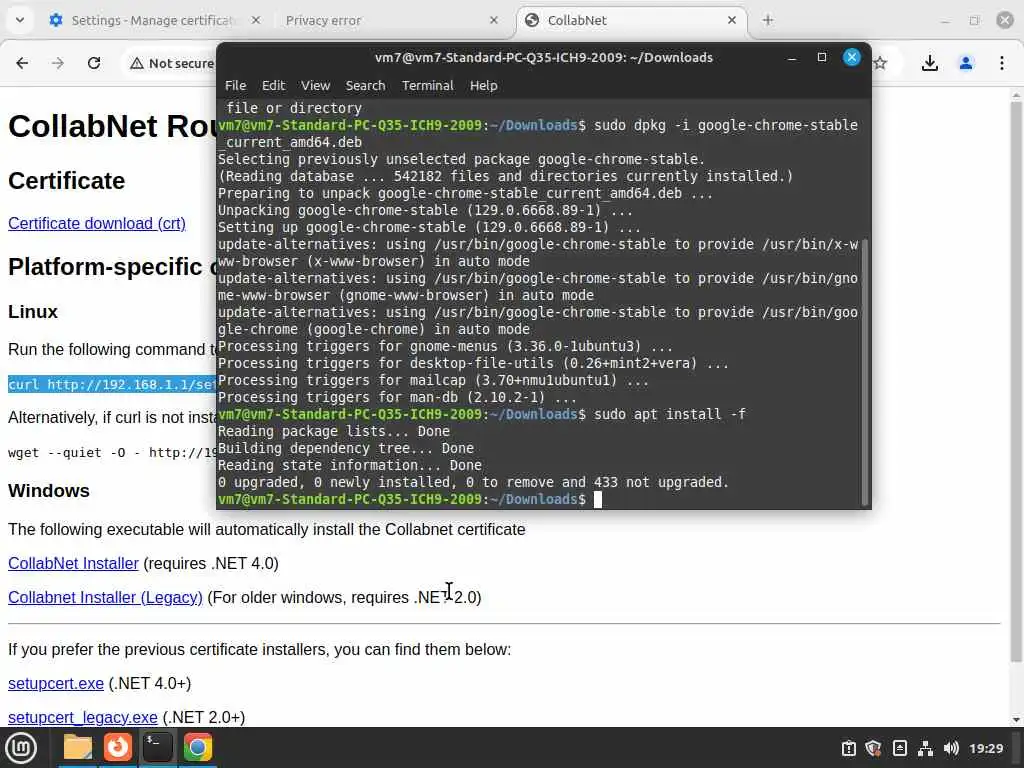The width and height of the screenshot is (1024, 768).
Task: Click the Chrome forward arrow
Action: point(58,63)
